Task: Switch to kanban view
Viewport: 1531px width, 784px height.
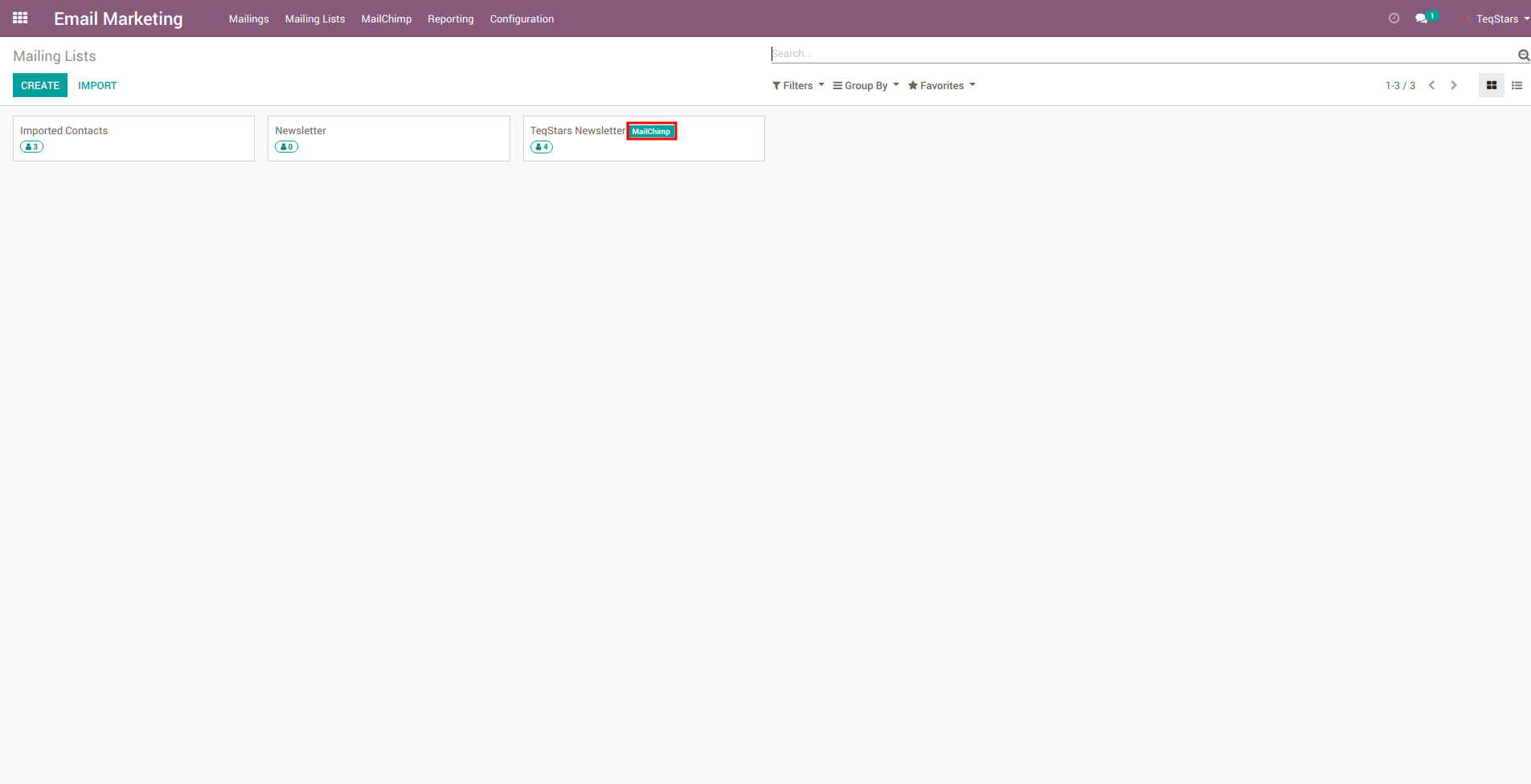Action: 1491,85
